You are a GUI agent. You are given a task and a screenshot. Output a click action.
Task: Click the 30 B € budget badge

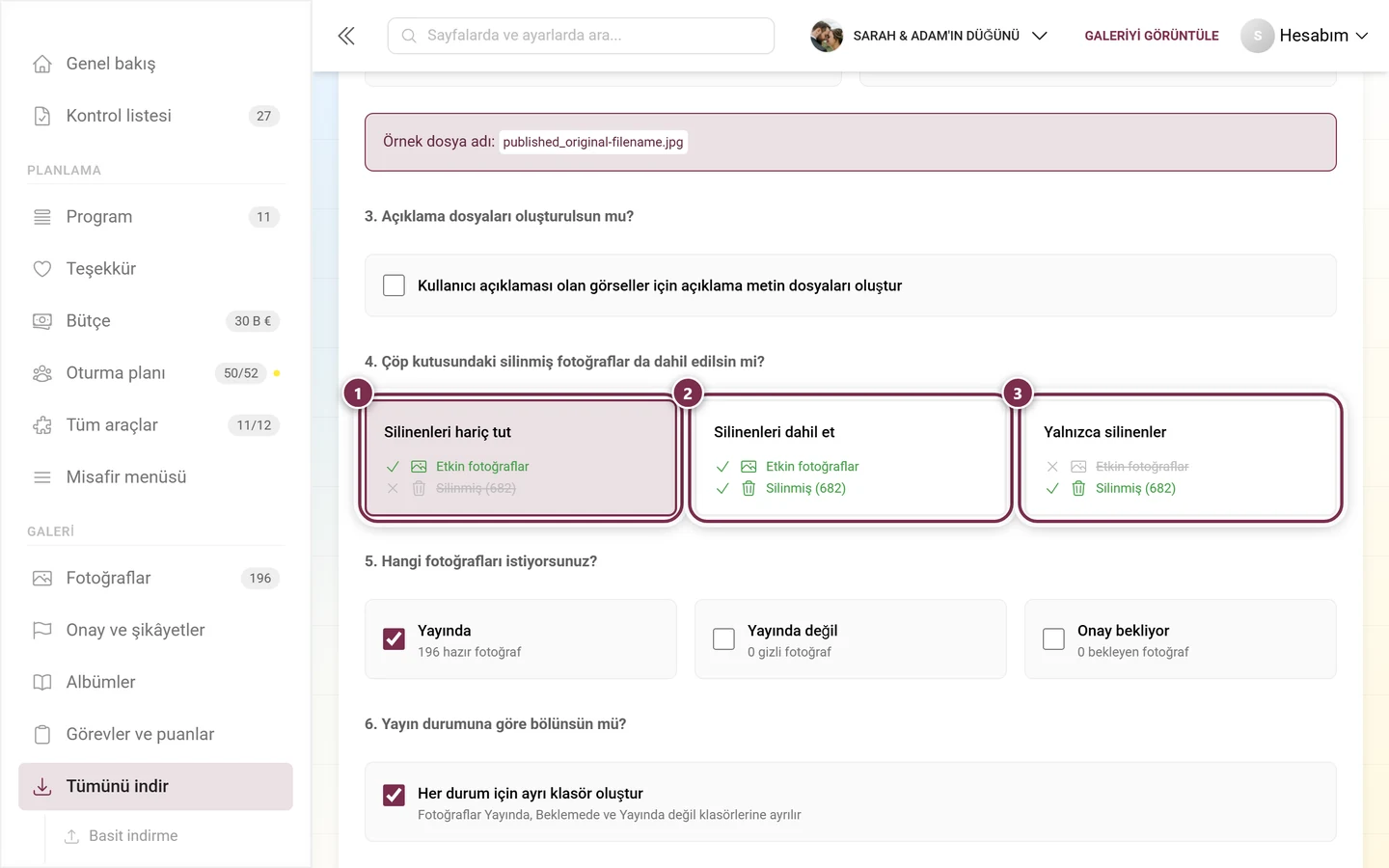[x=253, y=321]
